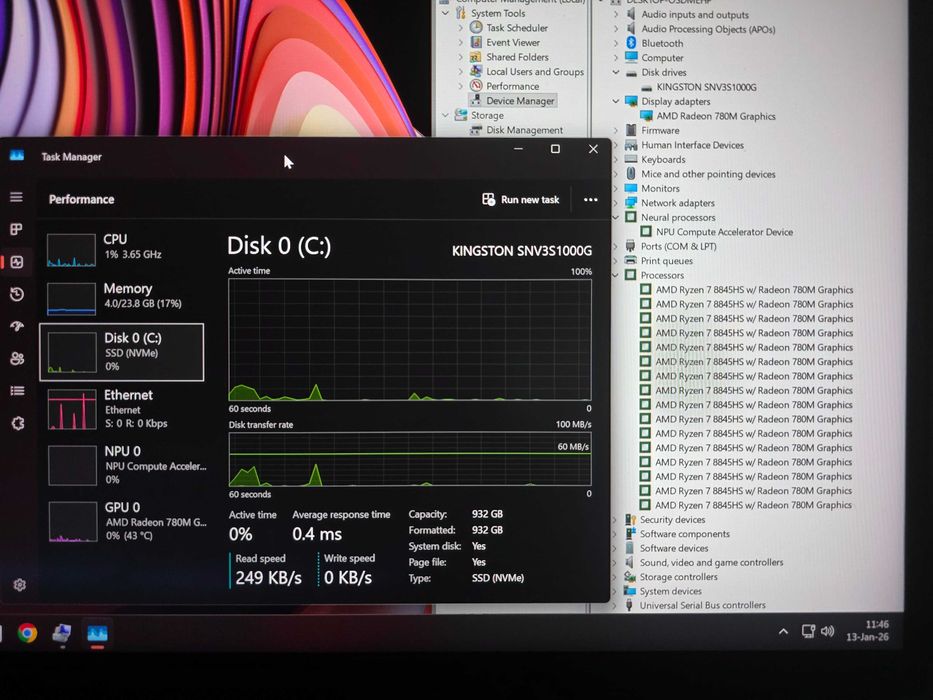This screenshot has height=700, width=933.
Task: Open the three-dots more options menu
Action: 590,200
